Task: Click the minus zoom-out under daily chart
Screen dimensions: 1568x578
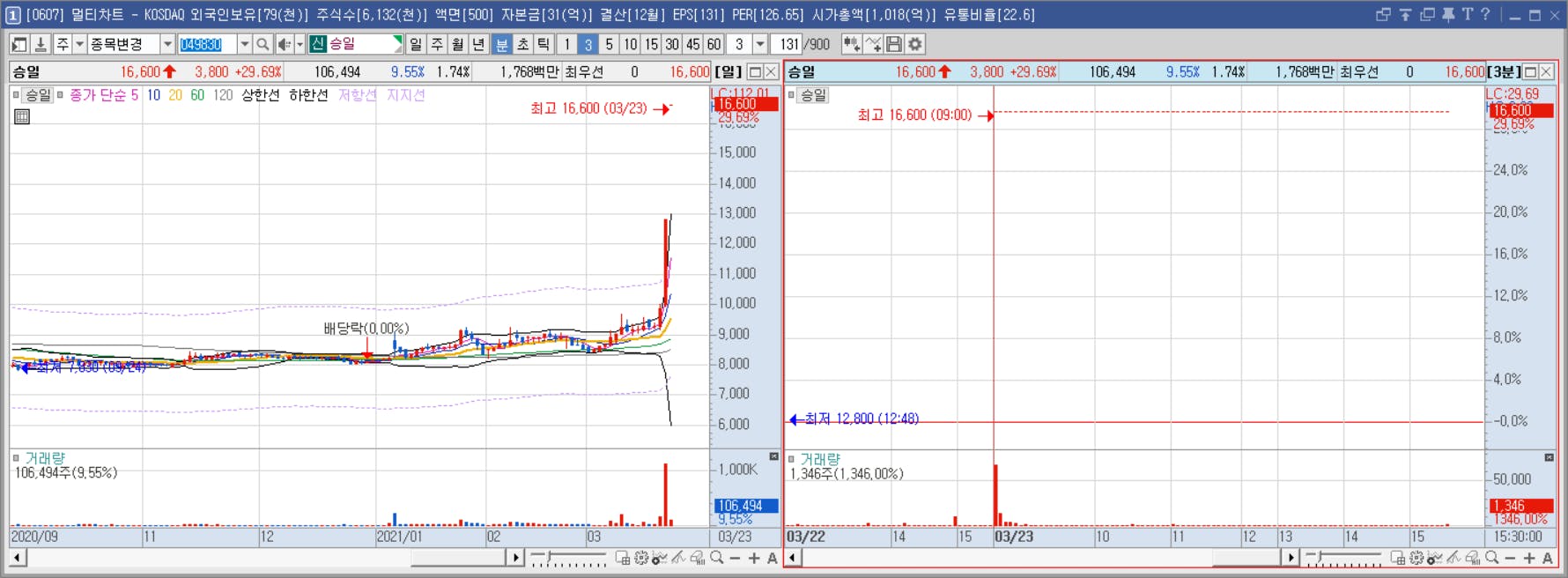Action: point(736,558)
